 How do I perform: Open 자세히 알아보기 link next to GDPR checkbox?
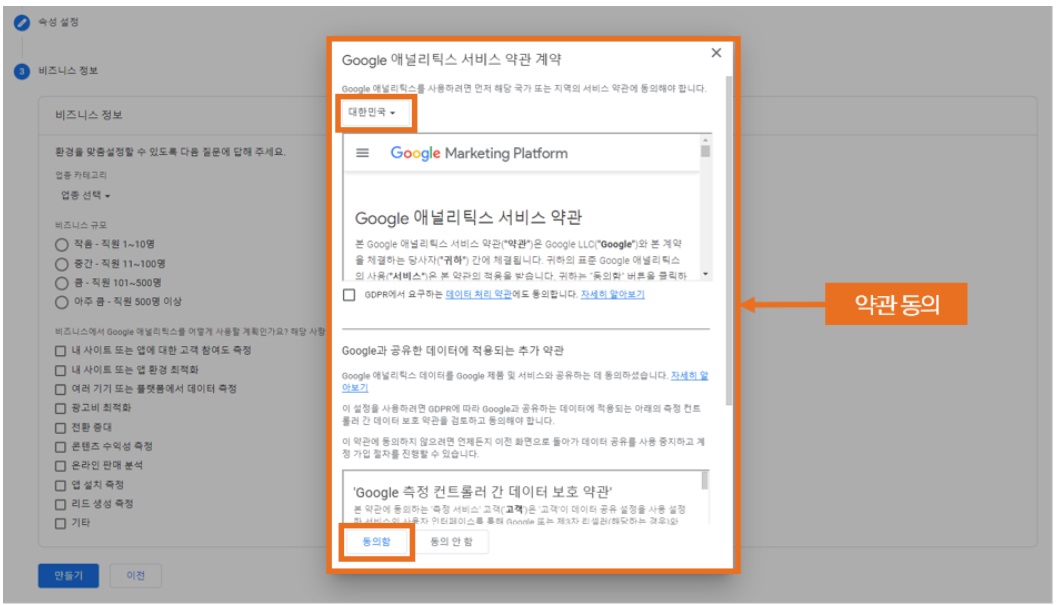coord(612,294)
